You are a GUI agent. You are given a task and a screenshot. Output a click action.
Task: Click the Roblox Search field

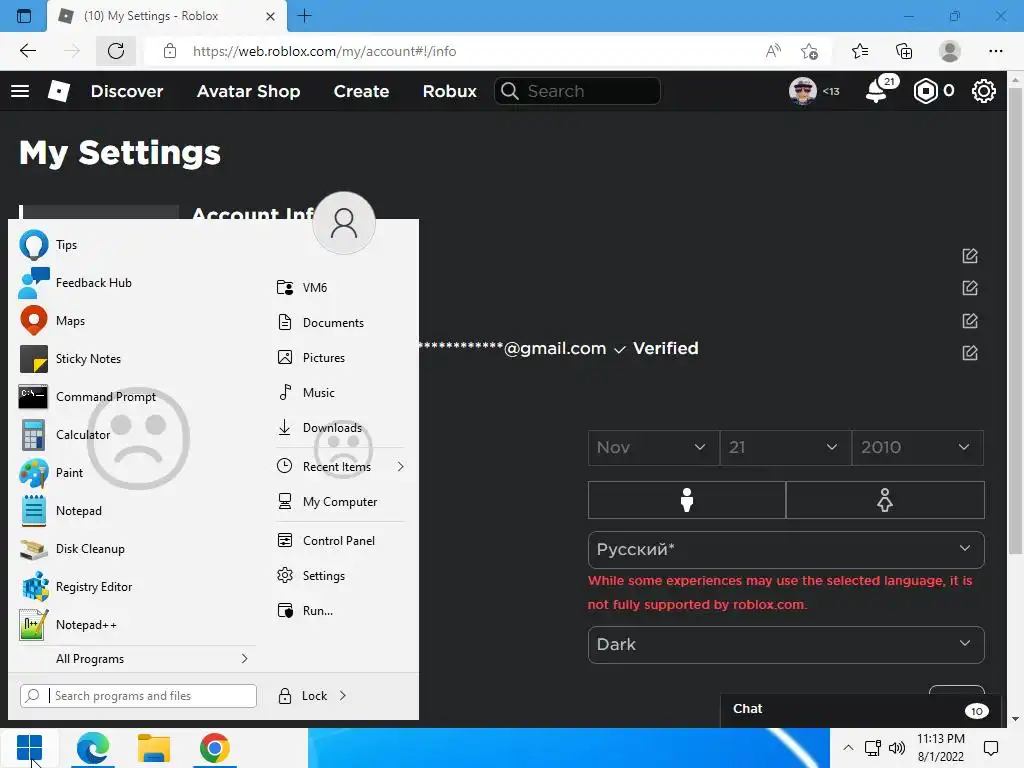coord(577,91)
